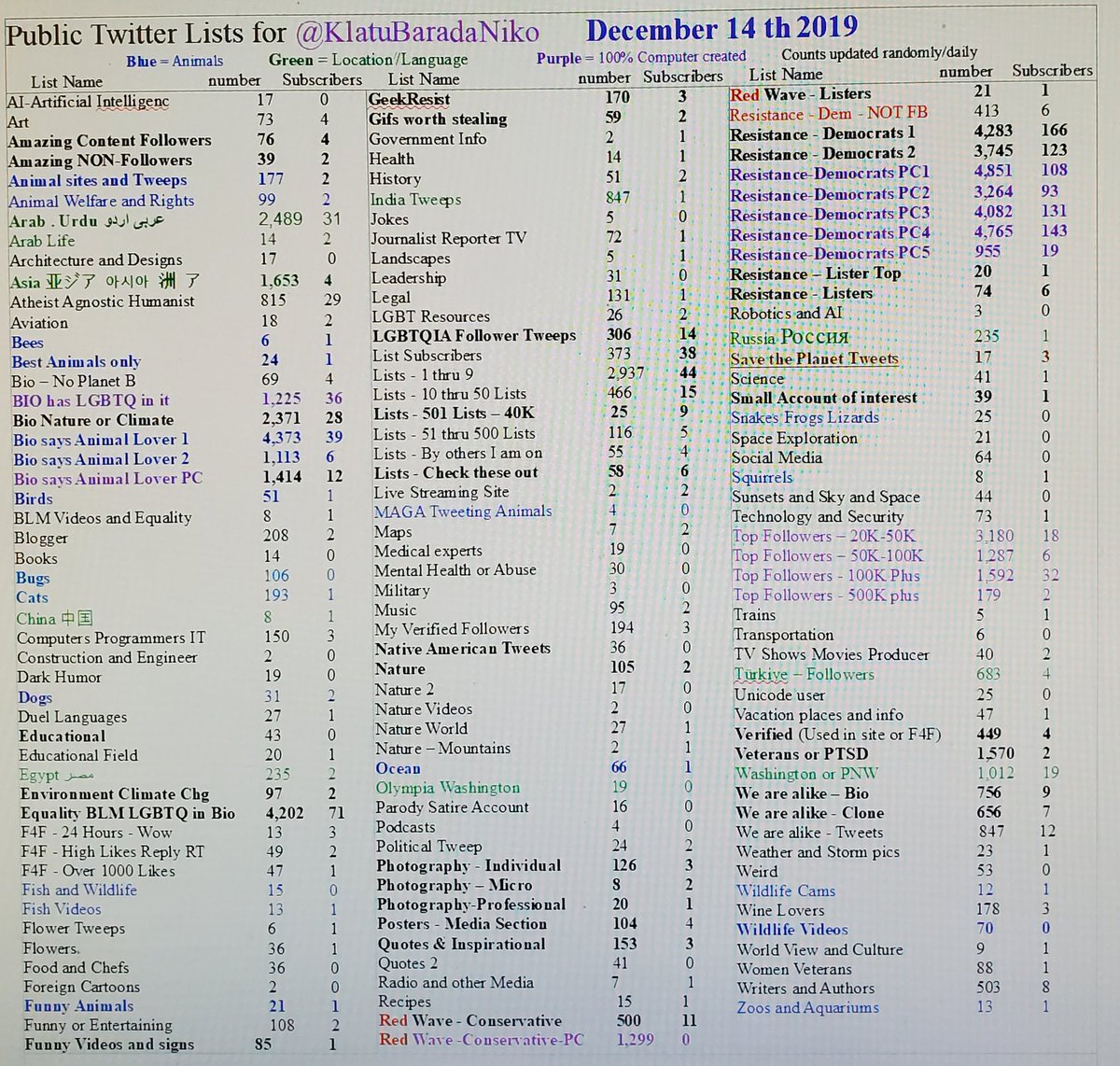Click 'Animal Welfare and Rights' list name
Viewport: 1120px width, 1066px height.
[102, 201]
